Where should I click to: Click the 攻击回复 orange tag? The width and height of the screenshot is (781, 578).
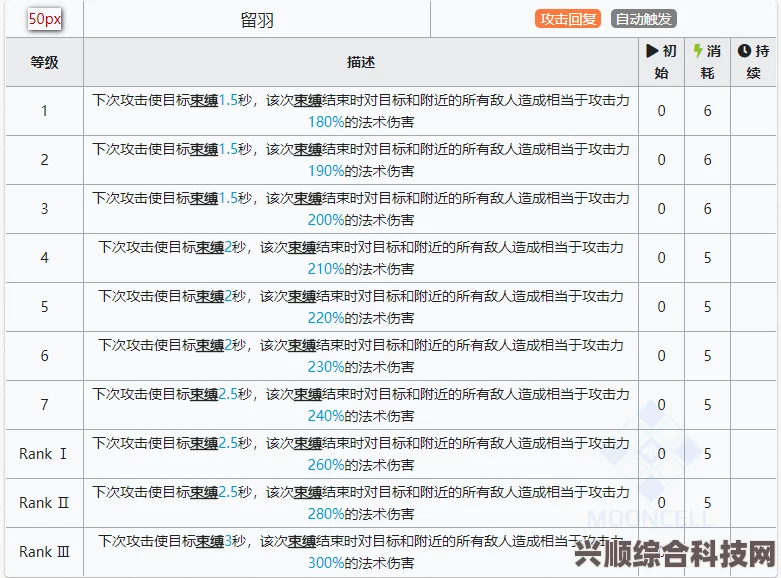568,19
